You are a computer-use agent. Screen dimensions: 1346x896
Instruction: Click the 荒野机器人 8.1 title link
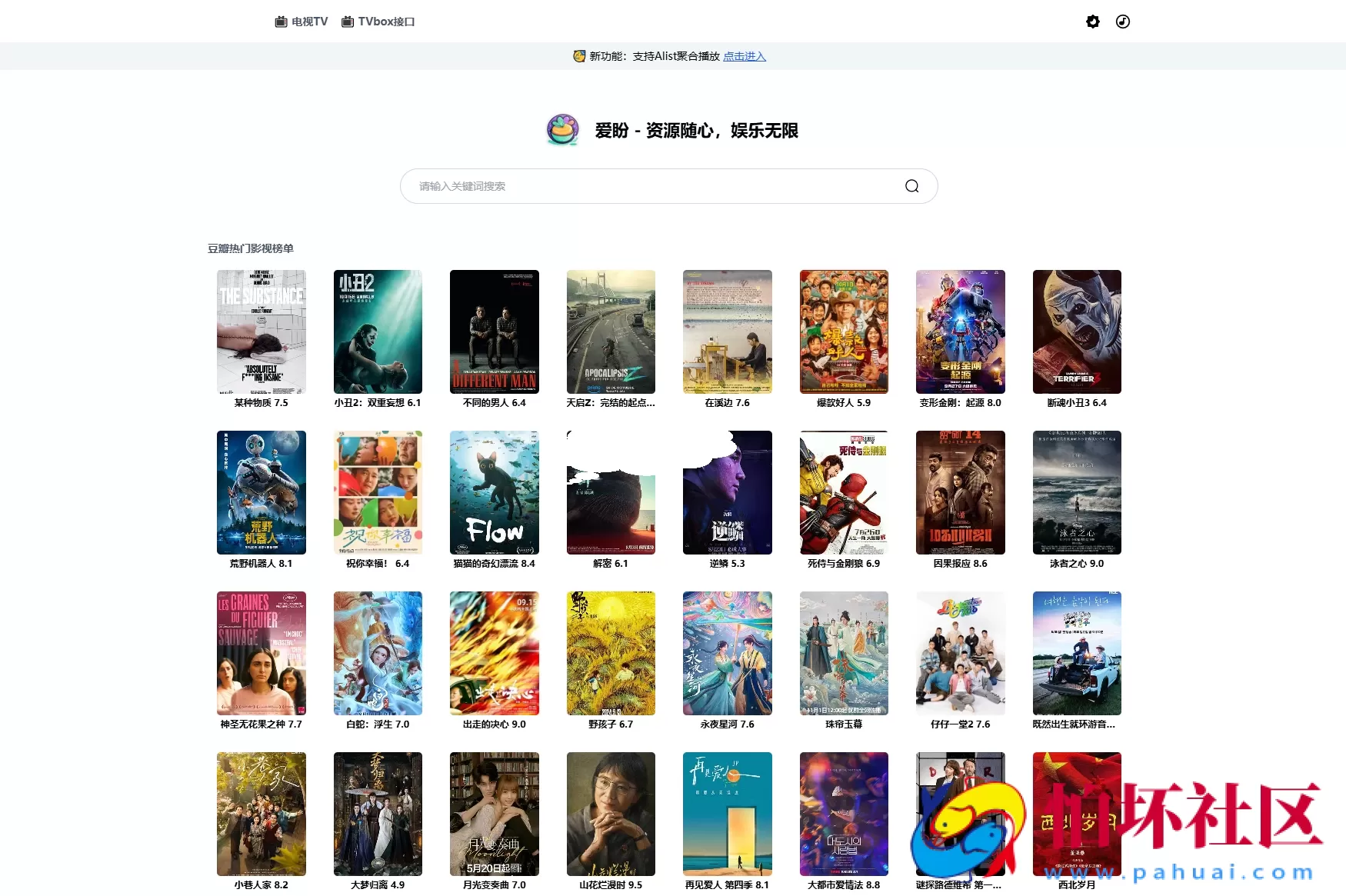[x=261, y=564]
